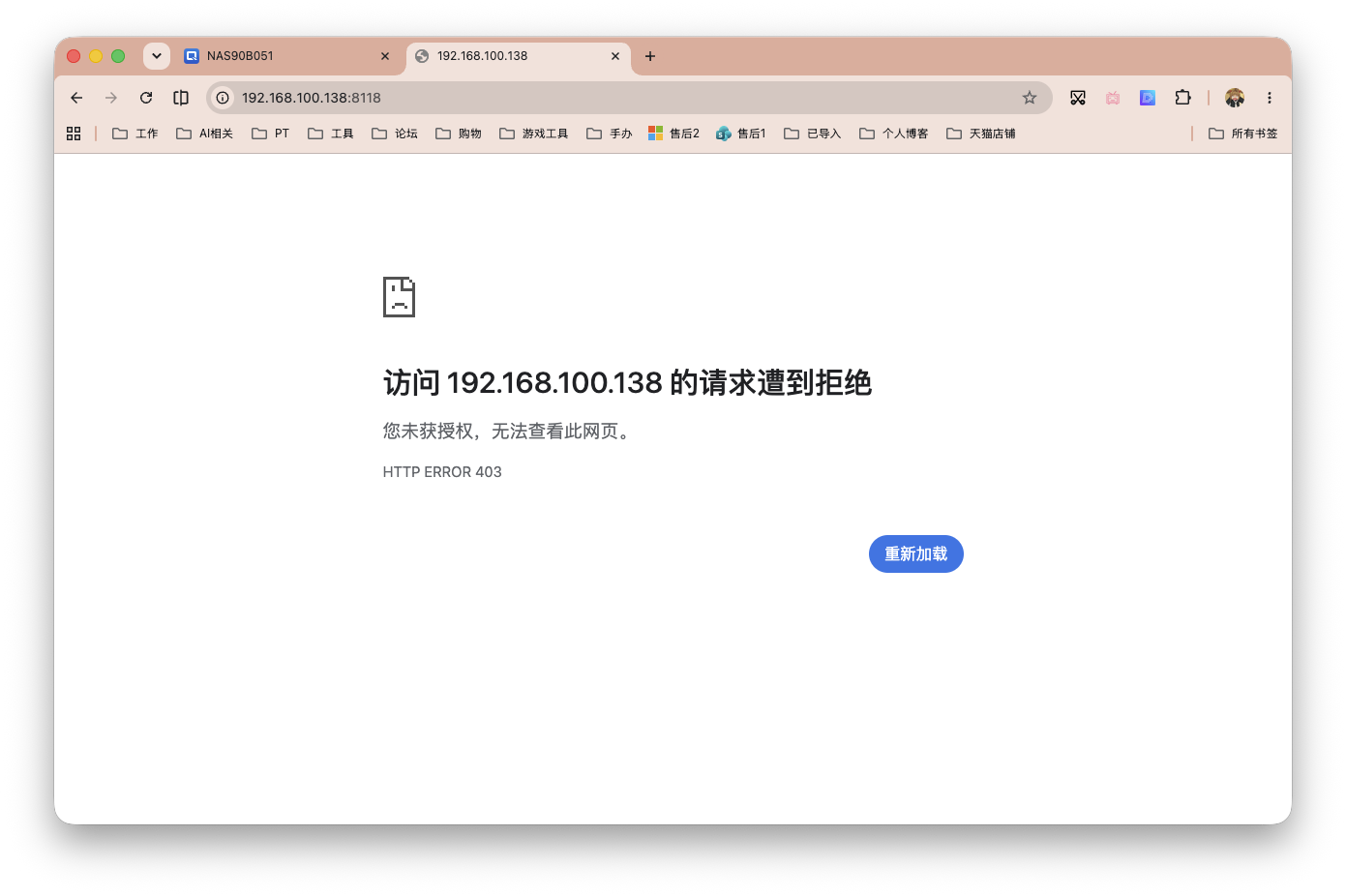Open the 已导入 bookmark folder
Image resolution: width=1346 pixels, height=896 pixels.
[813, 134]
